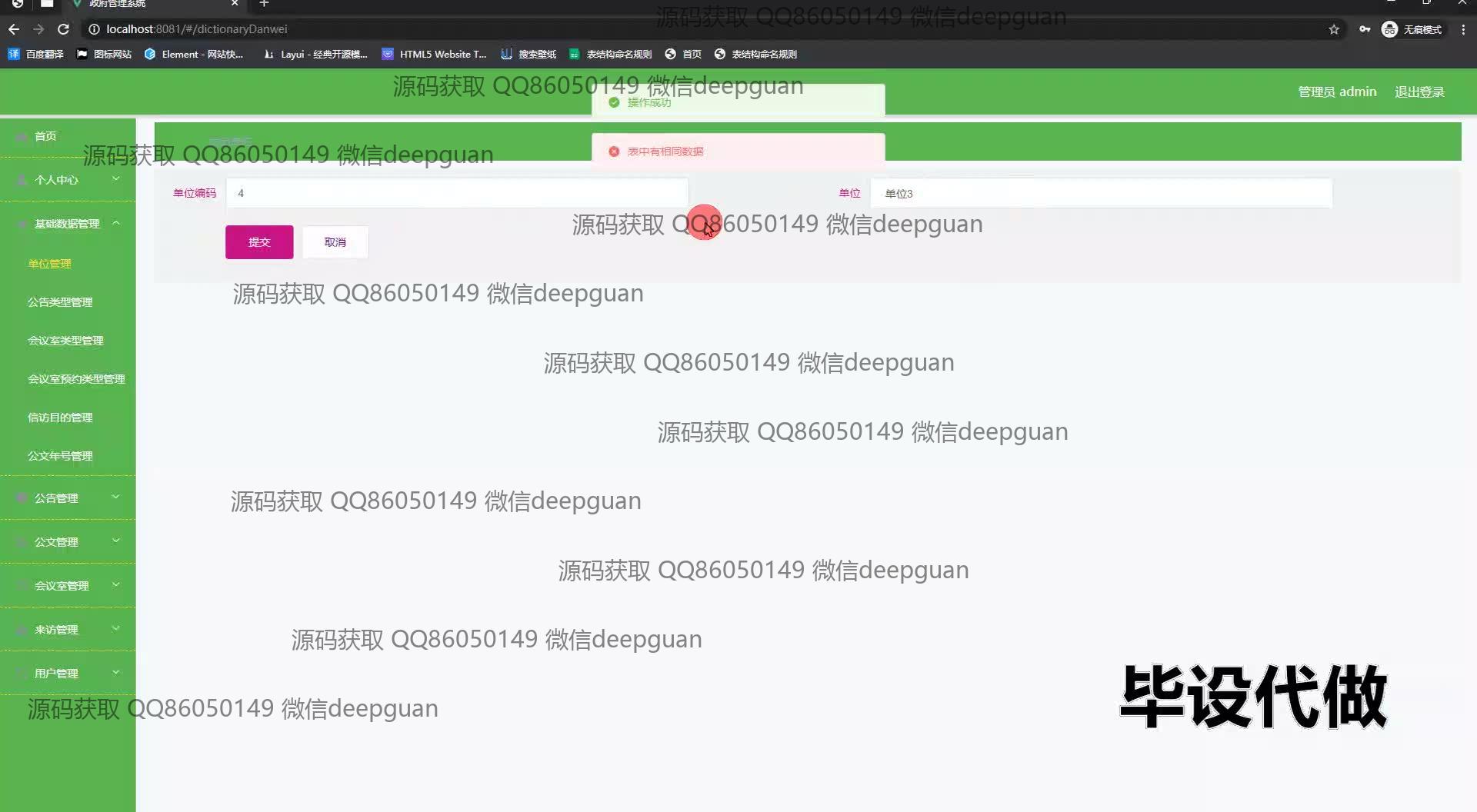Viewport: 1477px width, 812px height.
Task: Focus the browser address bar
Action: tap(708, 29)
